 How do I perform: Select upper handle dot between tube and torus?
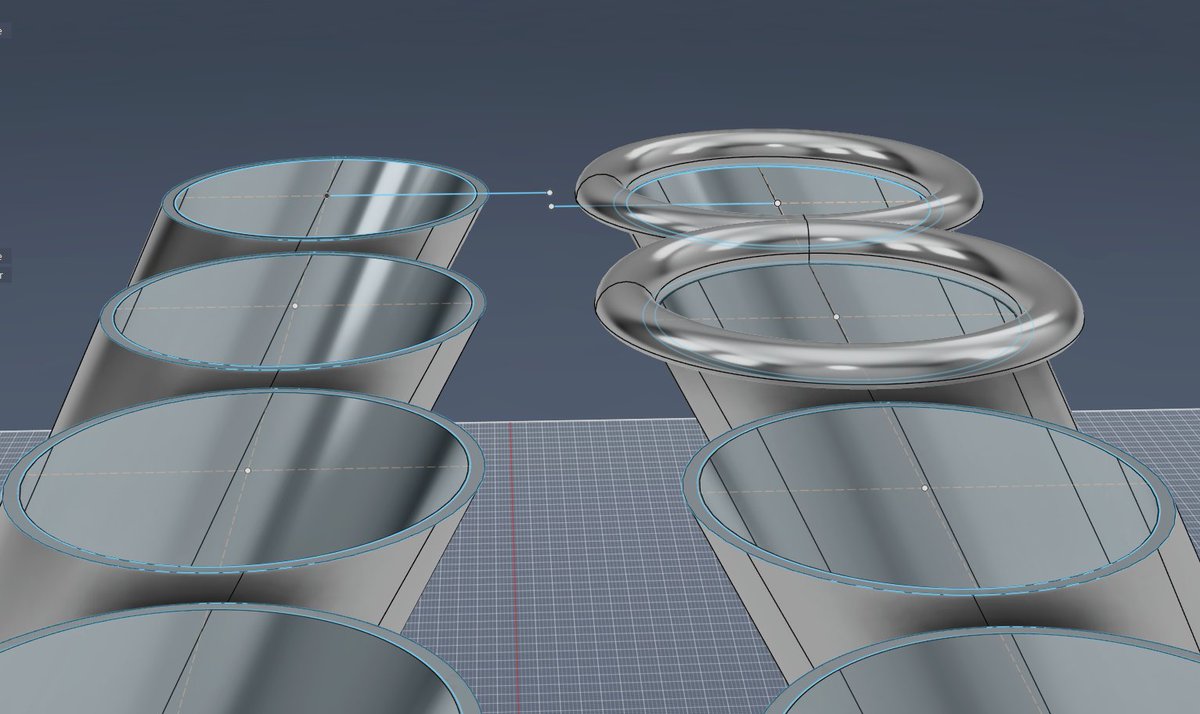[x=550, y=192]
